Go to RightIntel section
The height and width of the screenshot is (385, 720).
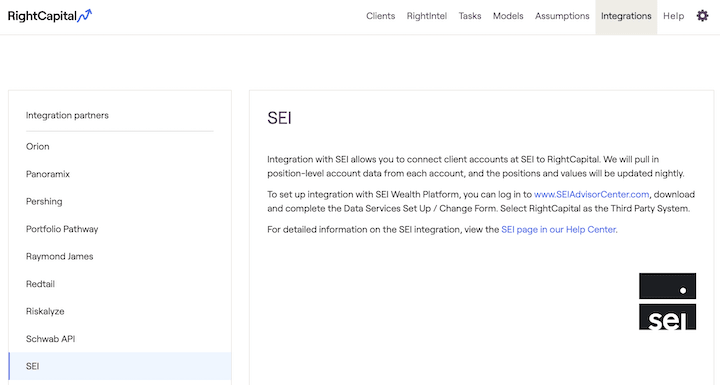click(427, 16)
